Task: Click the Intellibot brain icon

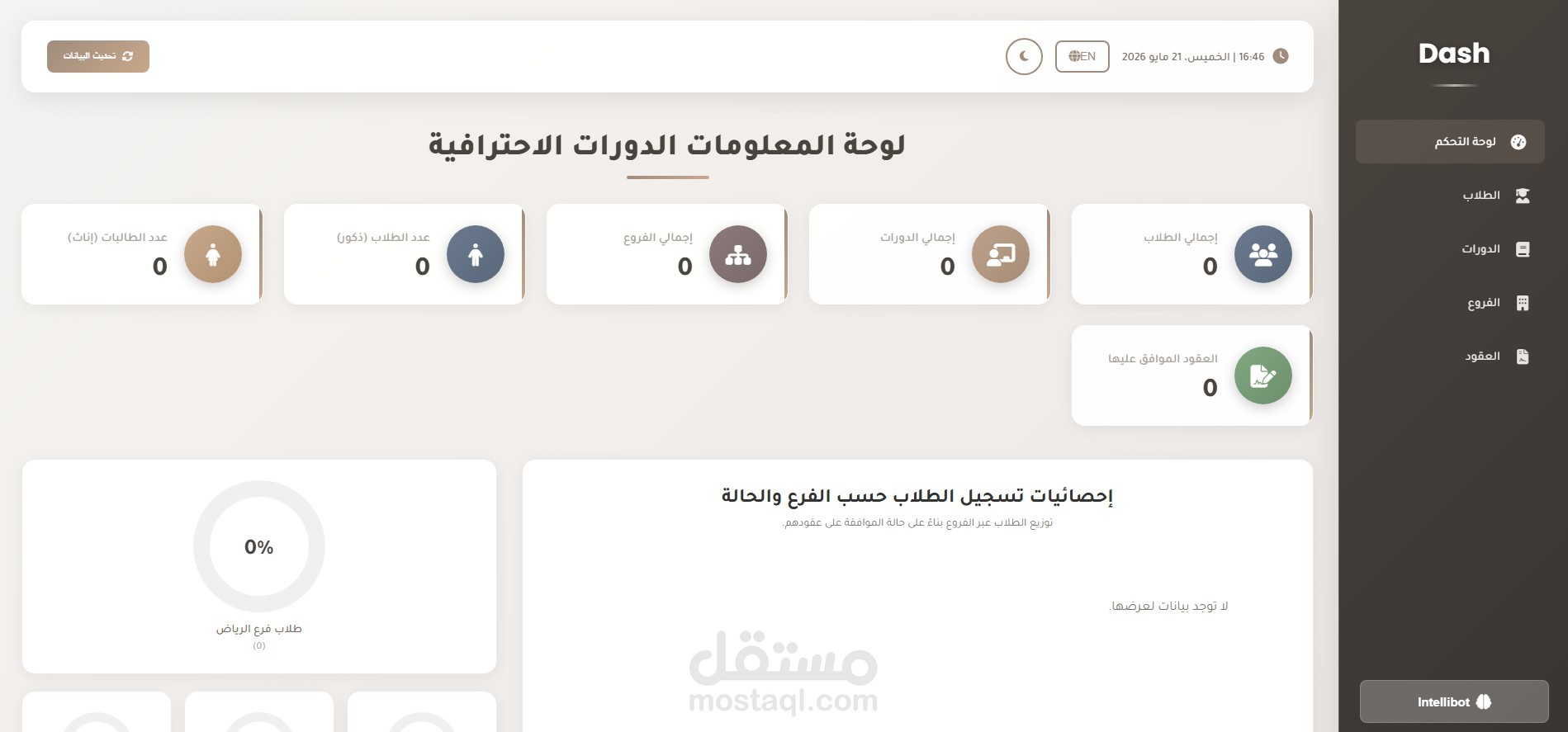Action: click(1484, 702)
